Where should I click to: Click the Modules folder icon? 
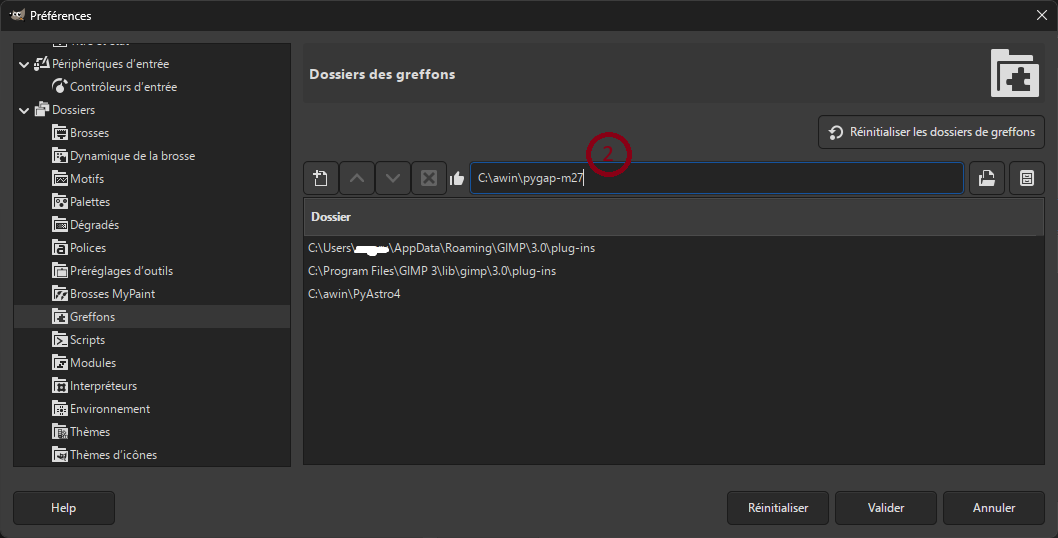(60, 362)
